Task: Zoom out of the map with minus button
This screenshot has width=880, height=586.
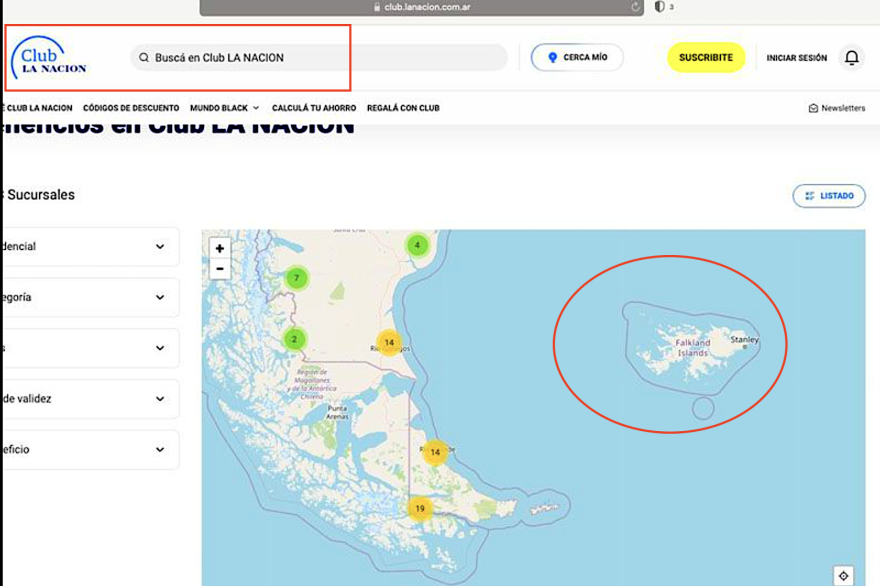Action: 220,269
